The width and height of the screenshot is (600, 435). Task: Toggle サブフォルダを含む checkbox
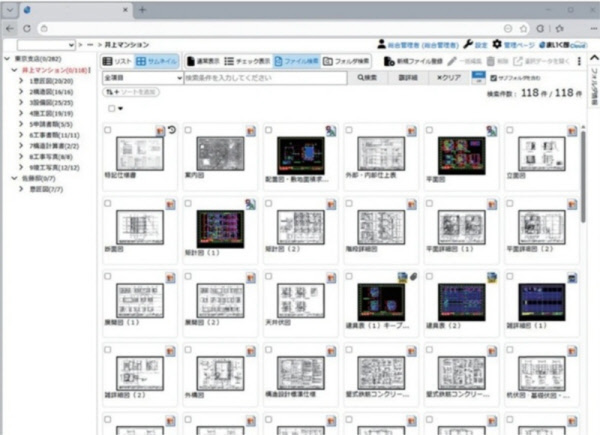[494, 78]
